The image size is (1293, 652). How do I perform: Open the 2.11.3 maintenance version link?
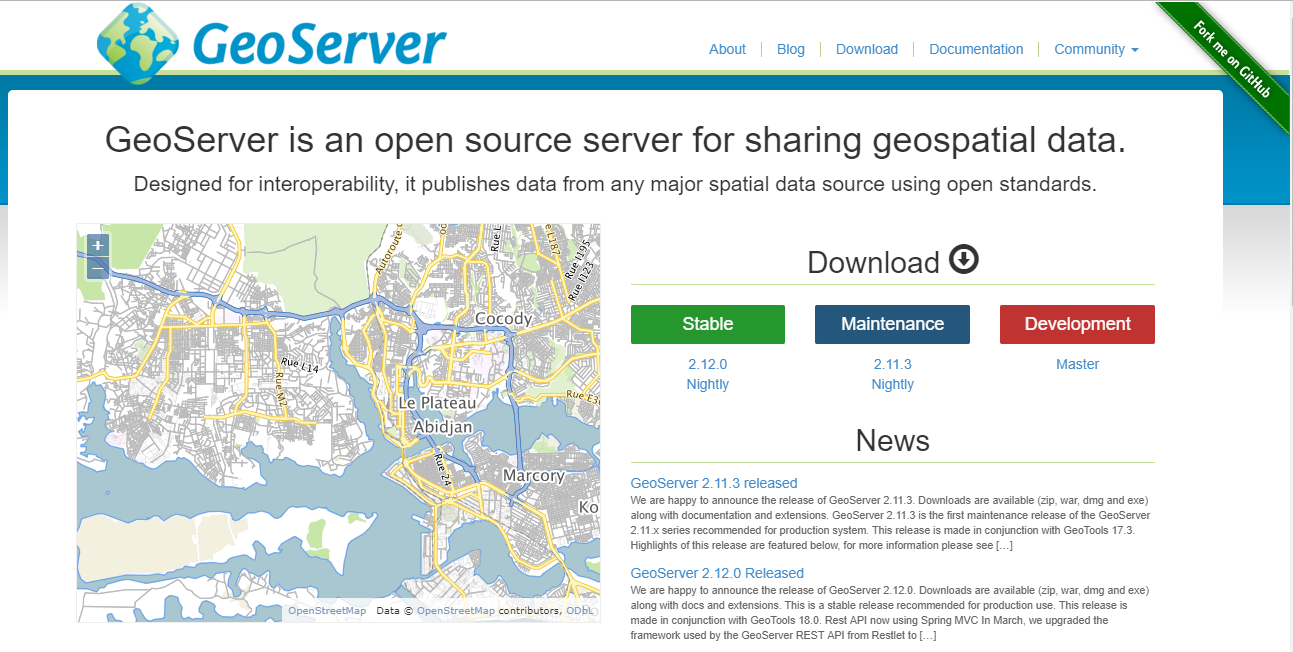point(892,364)
